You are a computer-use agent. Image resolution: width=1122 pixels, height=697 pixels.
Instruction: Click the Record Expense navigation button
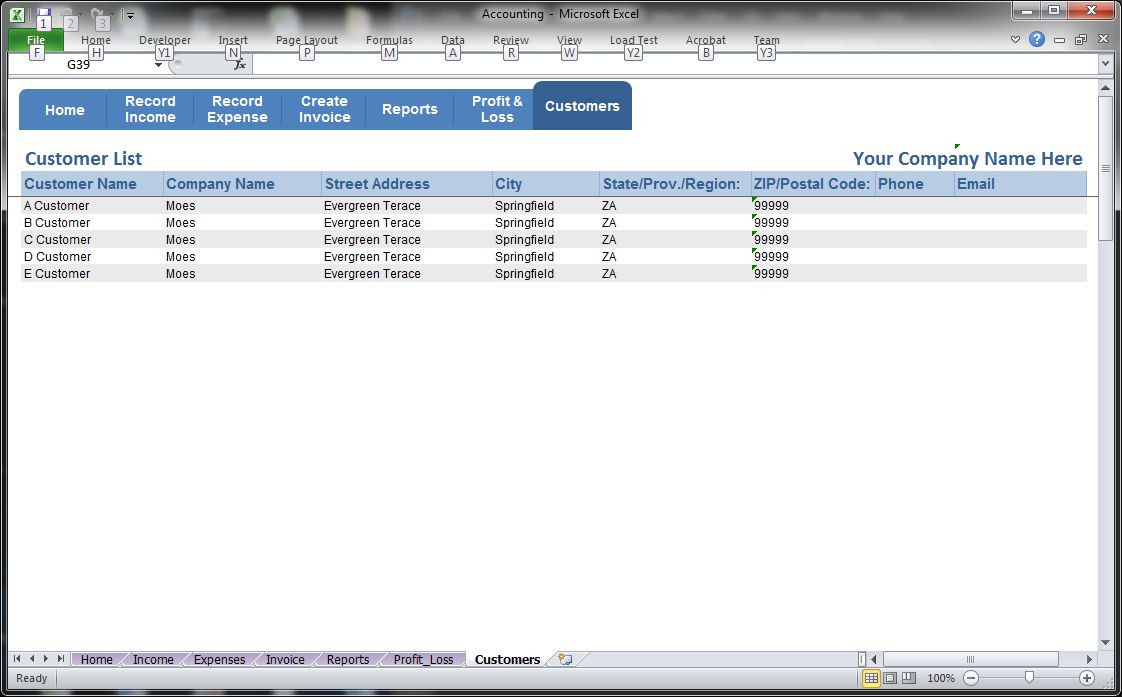pos(238,109)
